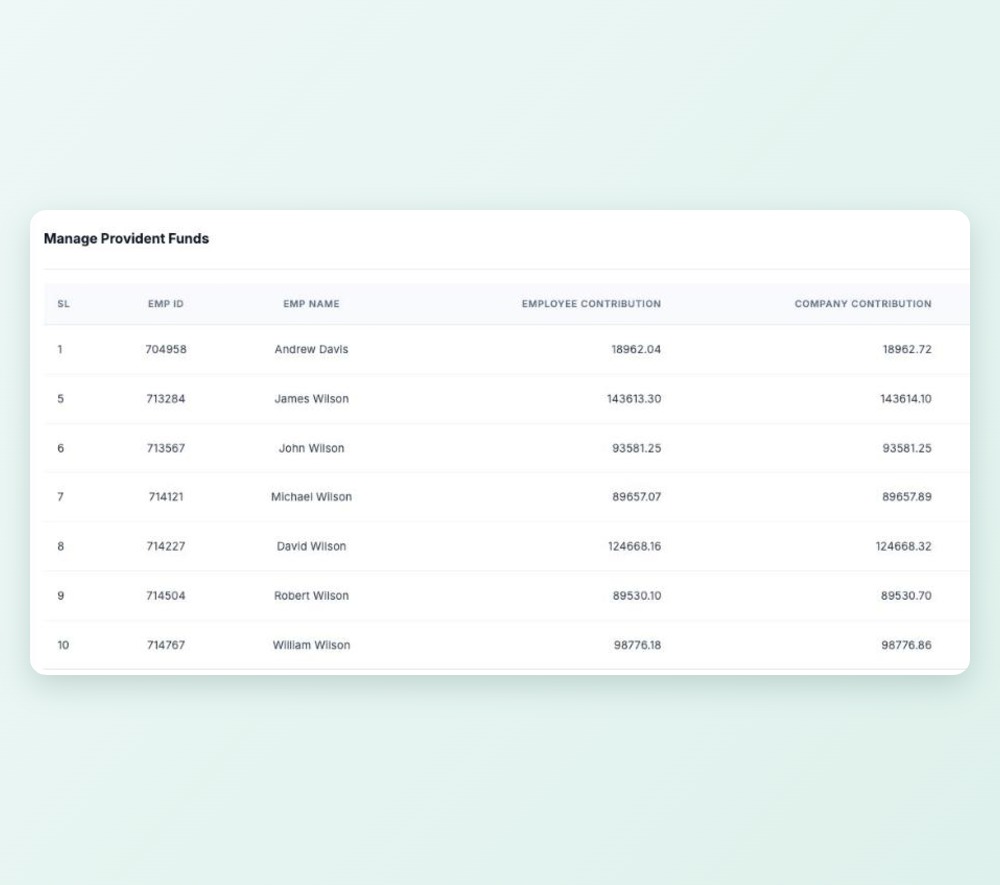The image size is (1000, 885).
Task: Click serial number "6" in John Wilson row
Action: [x=61, y=448]
